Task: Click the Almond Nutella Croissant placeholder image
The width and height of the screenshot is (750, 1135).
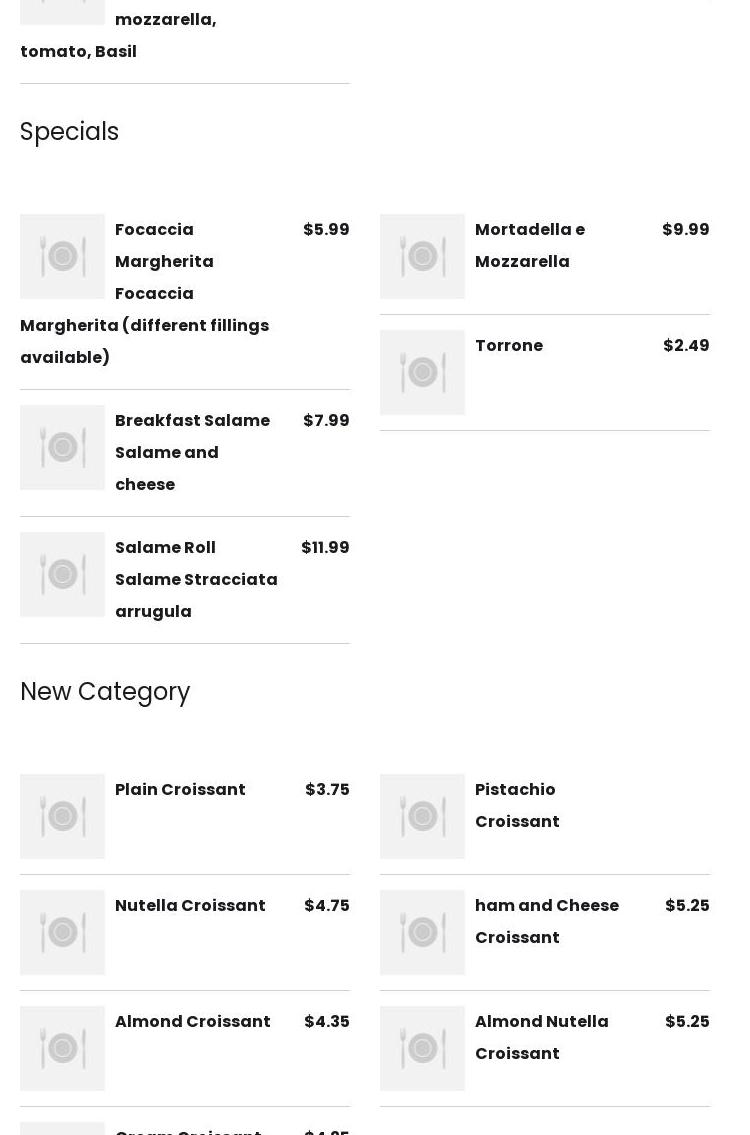Action: tap(422, 1048)
